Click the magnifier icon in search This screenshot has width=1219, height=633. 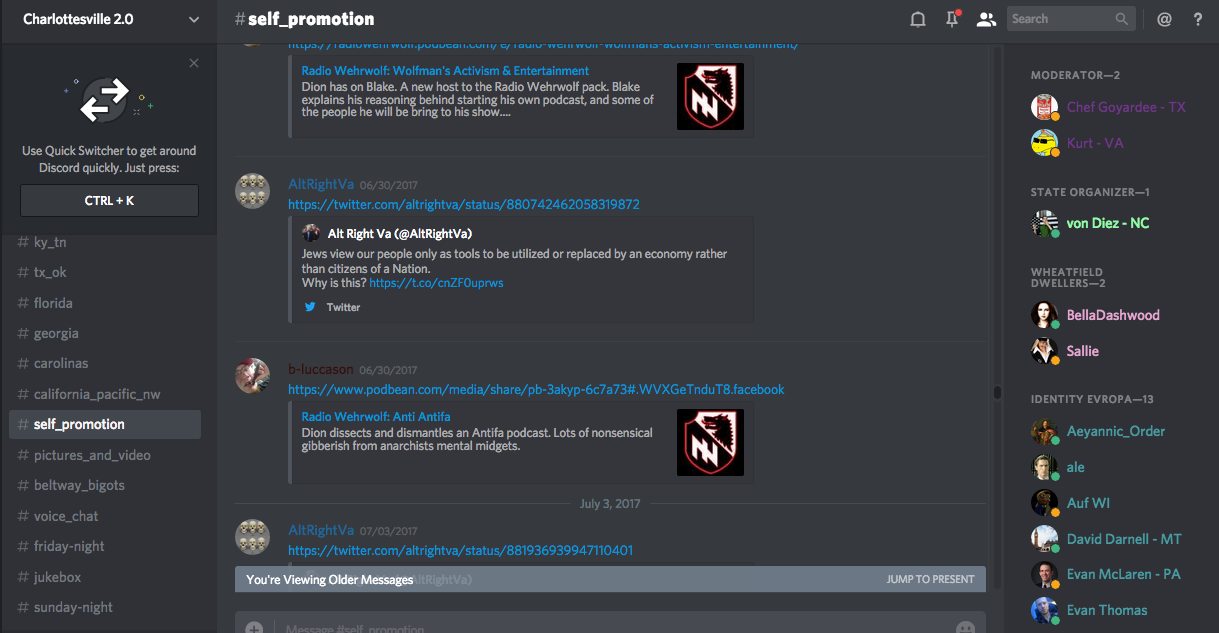pyautogui.click(x=1122, y=19)
